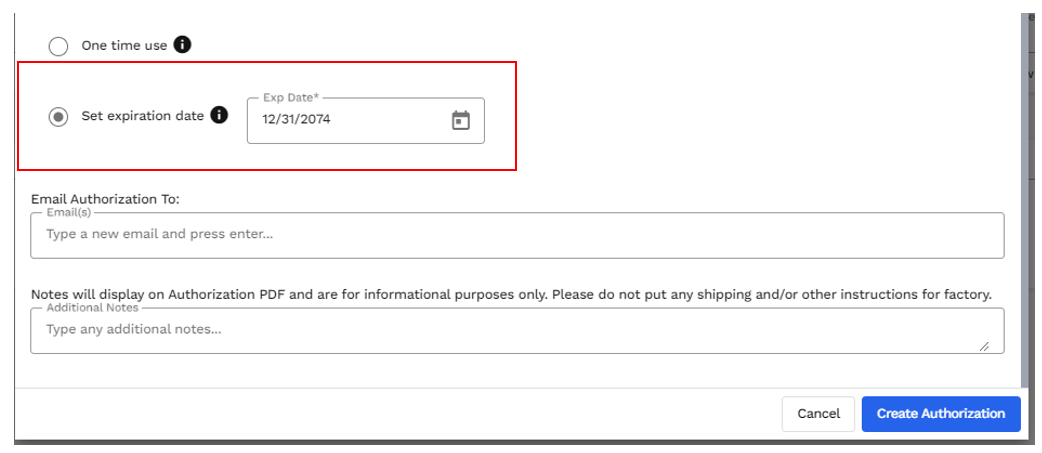1042x453 pixels.
Task: Click the Cancel button
Action: (x=818, y=414)
